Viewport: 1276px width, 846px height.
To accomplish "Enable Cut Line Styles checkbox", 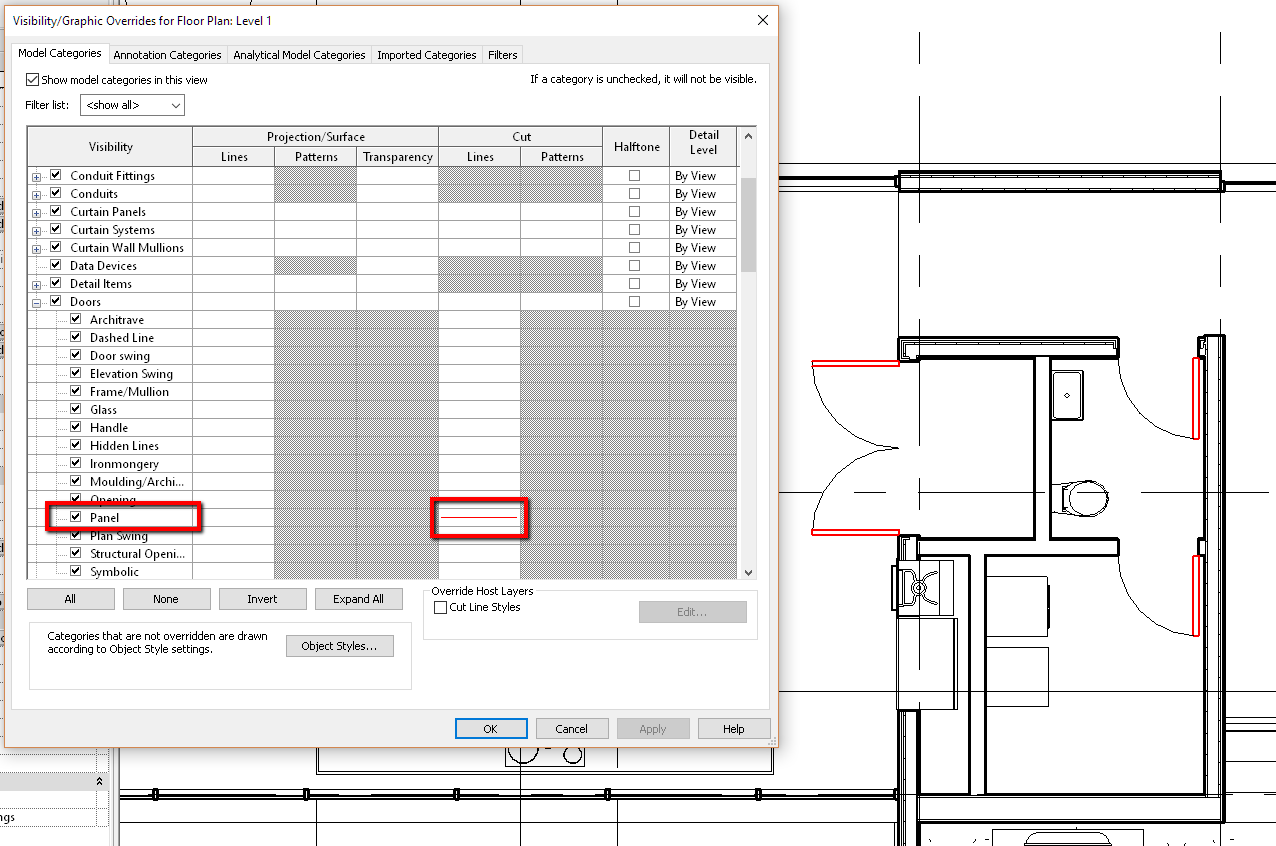I will tap(441, 608).
